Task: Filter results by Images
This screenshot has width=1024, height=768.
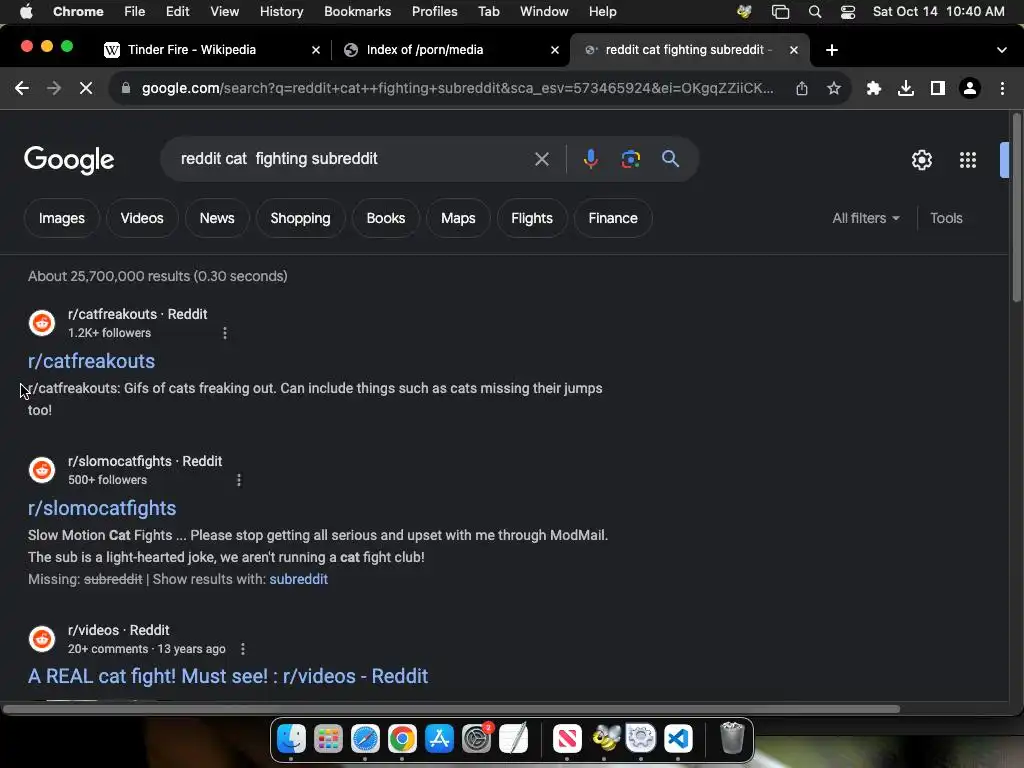Action: 61,218
